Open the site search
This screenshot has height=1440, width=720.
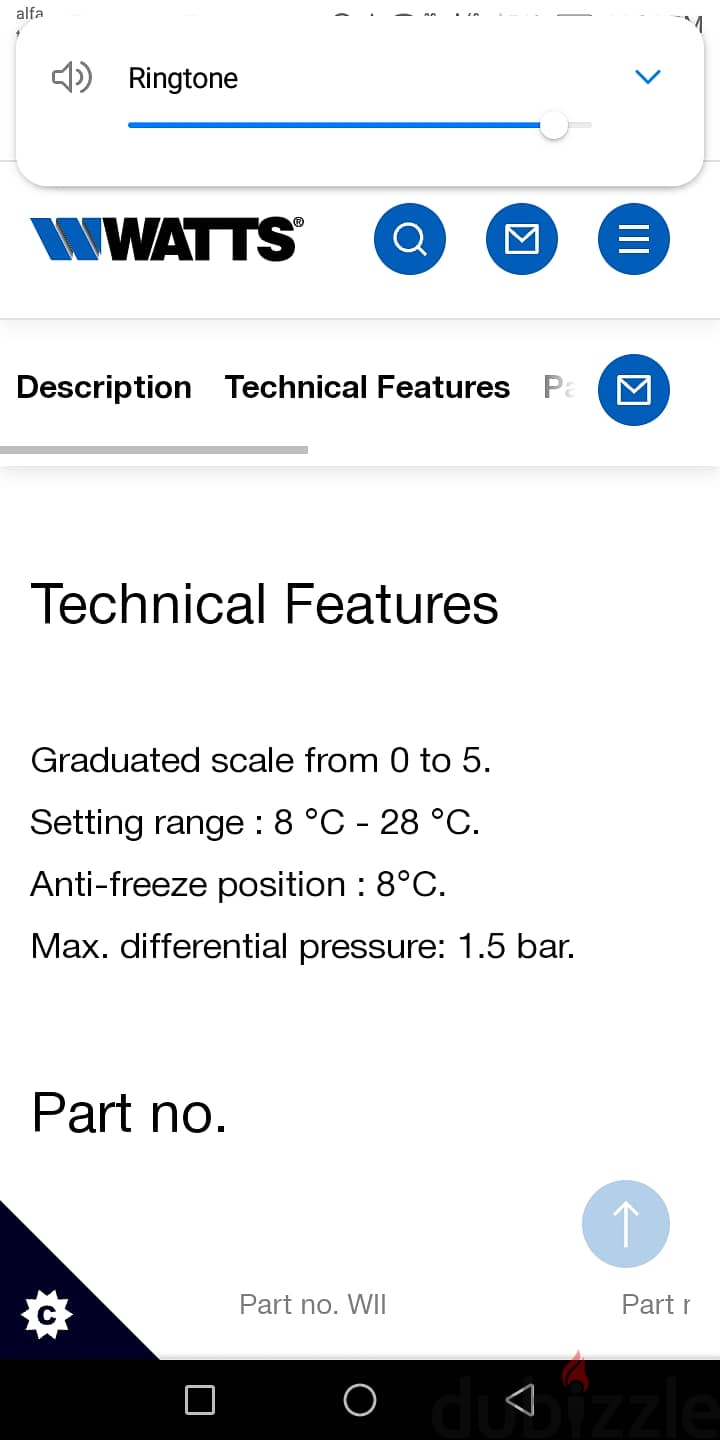coord(410,239)
